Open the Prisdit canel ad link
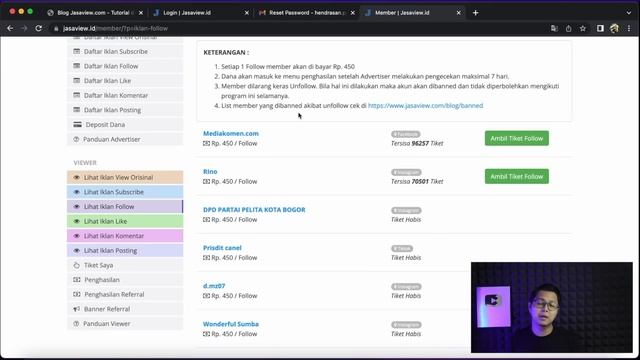640x360 pixels. [222, 248]
